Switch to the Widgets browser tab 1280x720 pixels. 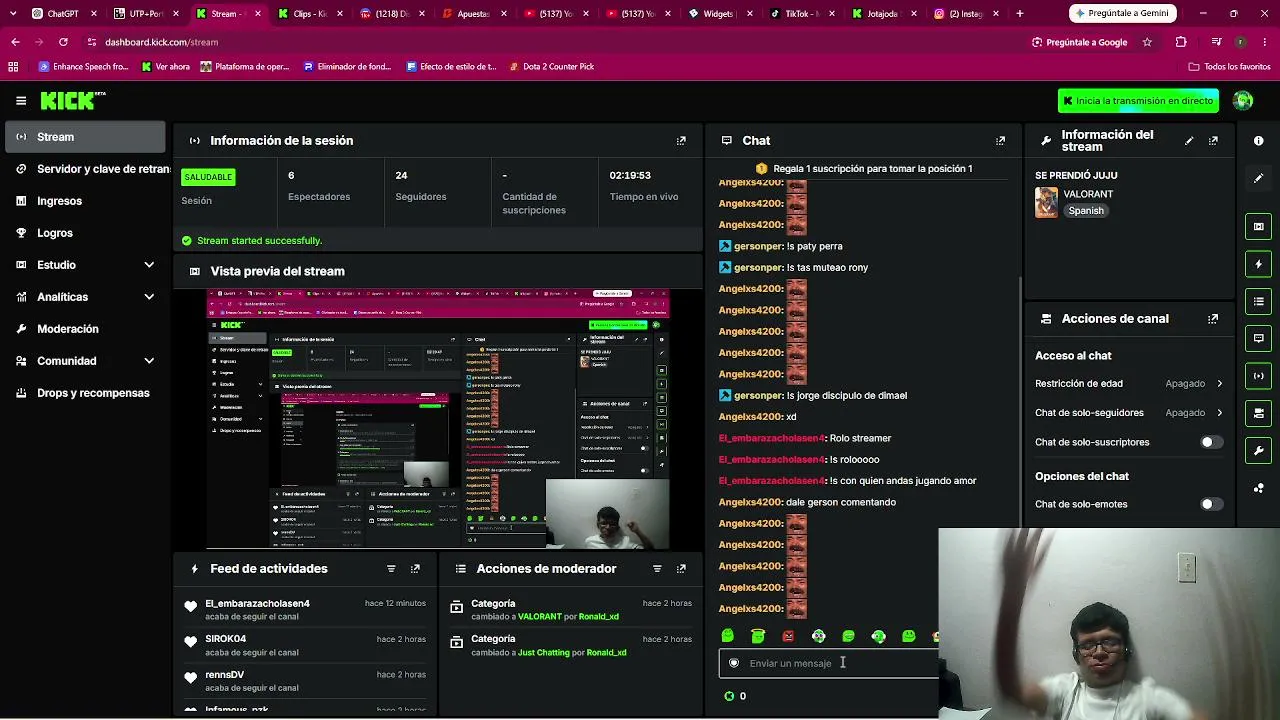(x=719, y=14)
